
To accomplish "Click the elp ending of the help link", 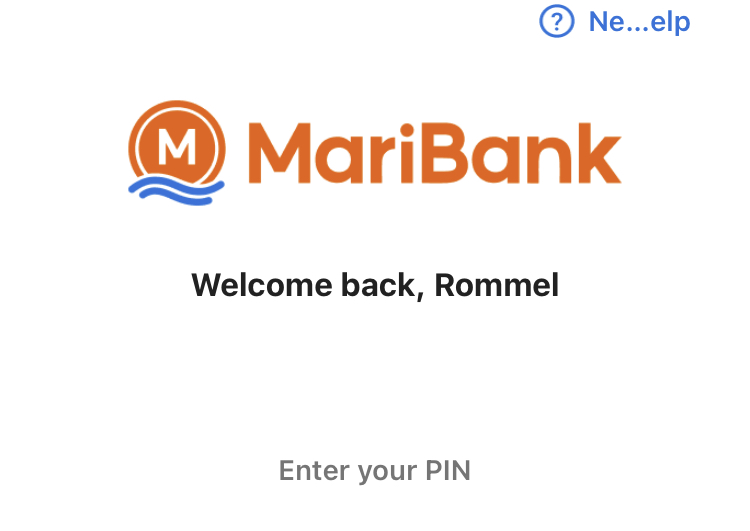I will pos(671,22).
